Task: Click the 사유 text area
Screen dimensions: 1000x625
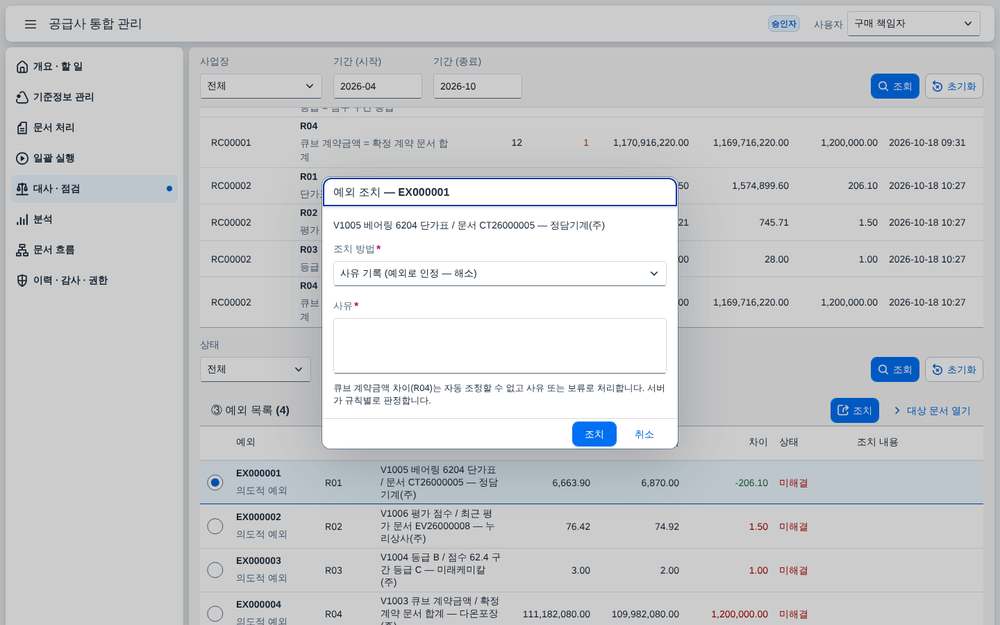Action: pyautogui.click(x=499, y=346)
